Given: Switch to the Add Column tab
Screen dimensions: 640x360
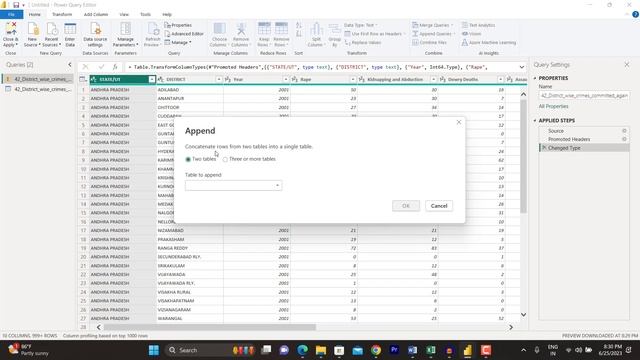Looking at the screenshot, I should (96, 14).
